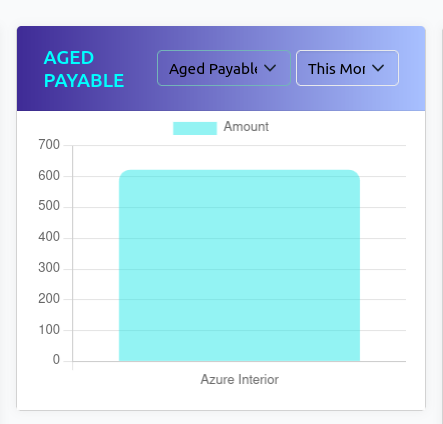Screen dimensions: 443x424
Task: Click the 700 y-axis tick label
Action: click(49, 145)
